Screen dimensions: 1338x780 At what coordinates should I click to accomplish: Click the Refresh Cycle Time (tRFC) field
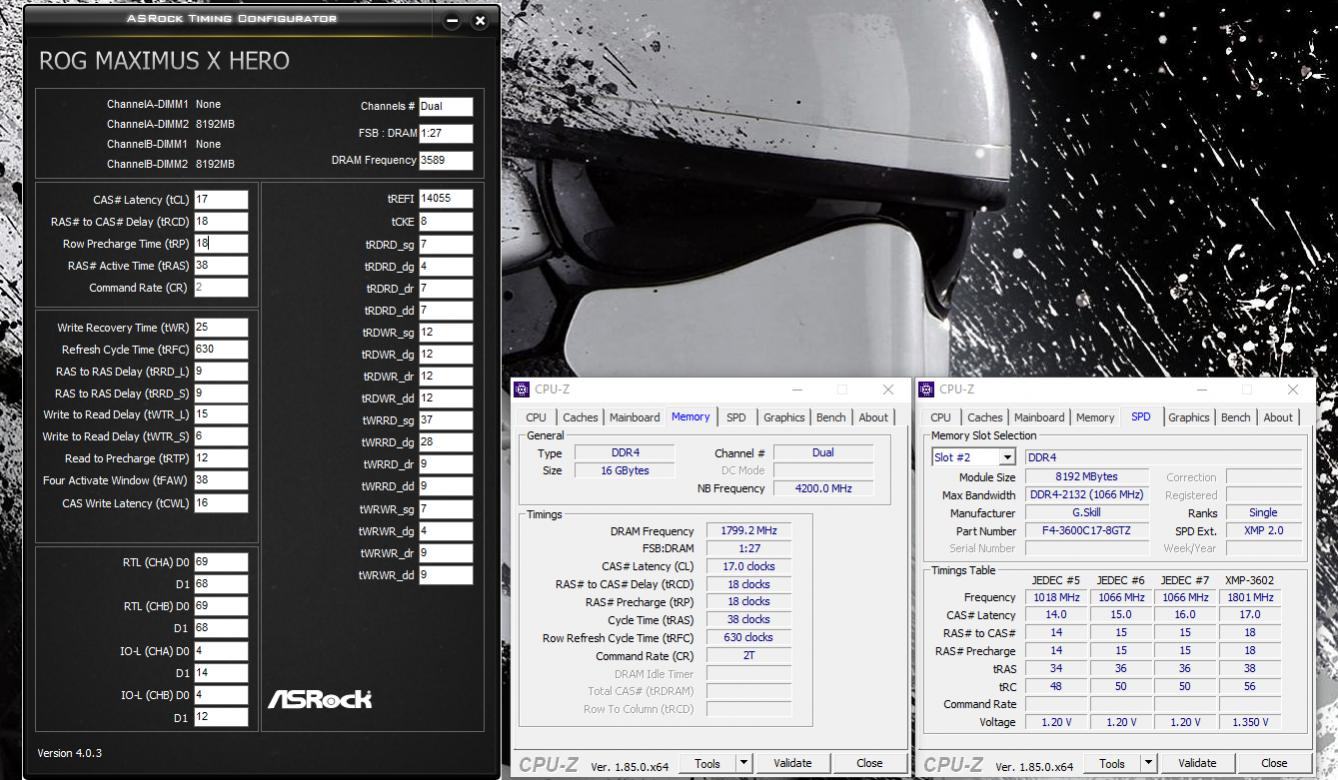pos(221,349)
